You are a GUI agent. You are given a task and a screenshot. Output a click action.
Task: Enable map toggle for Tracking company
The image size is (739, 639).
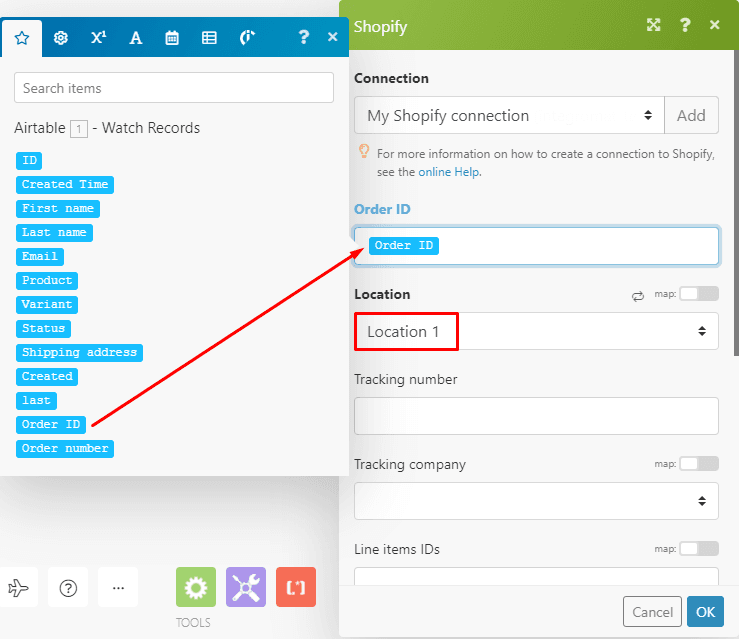698,464
